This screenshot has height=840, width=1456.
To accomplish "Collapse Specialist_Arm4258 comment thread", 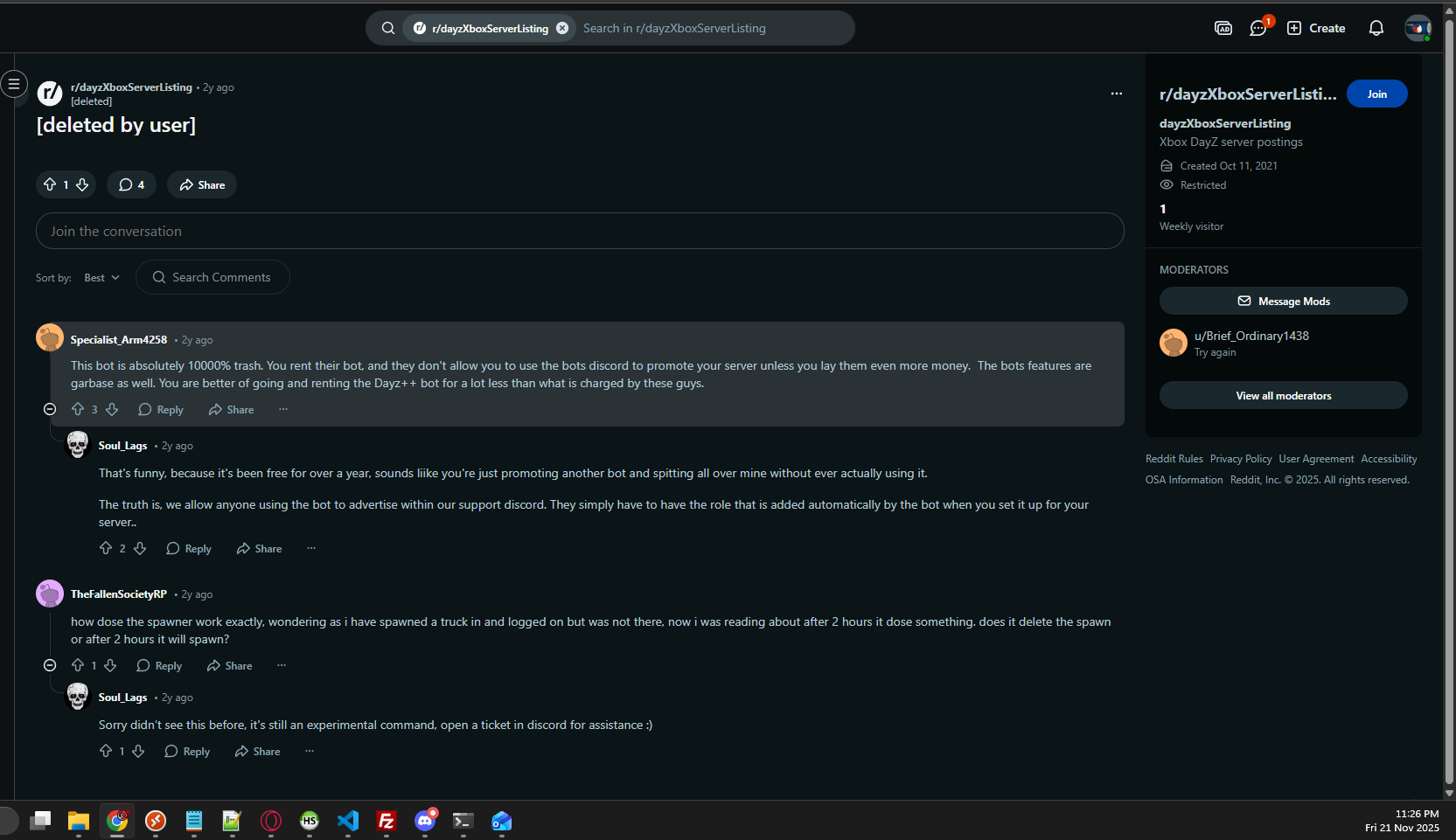I will coord(50,409).
